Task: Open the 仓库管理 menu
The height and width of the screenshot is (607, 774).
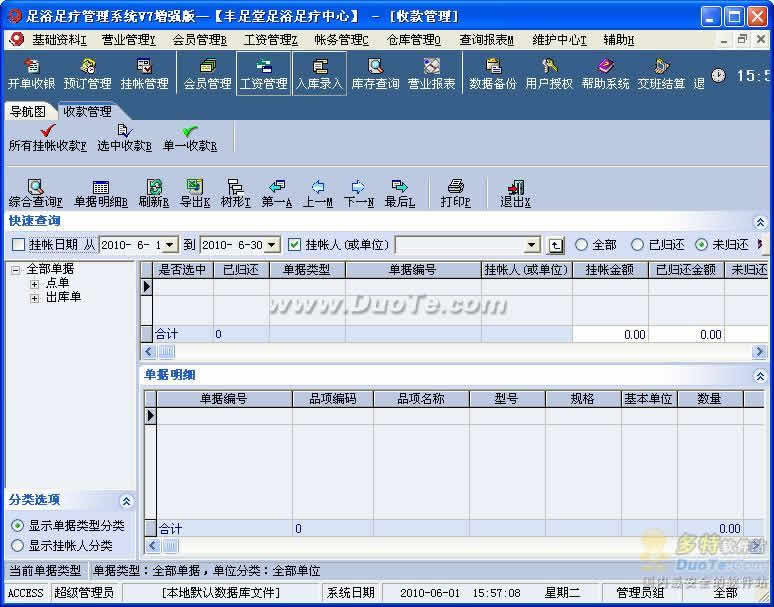Action: pyautogui.click(x=414, y=40)
